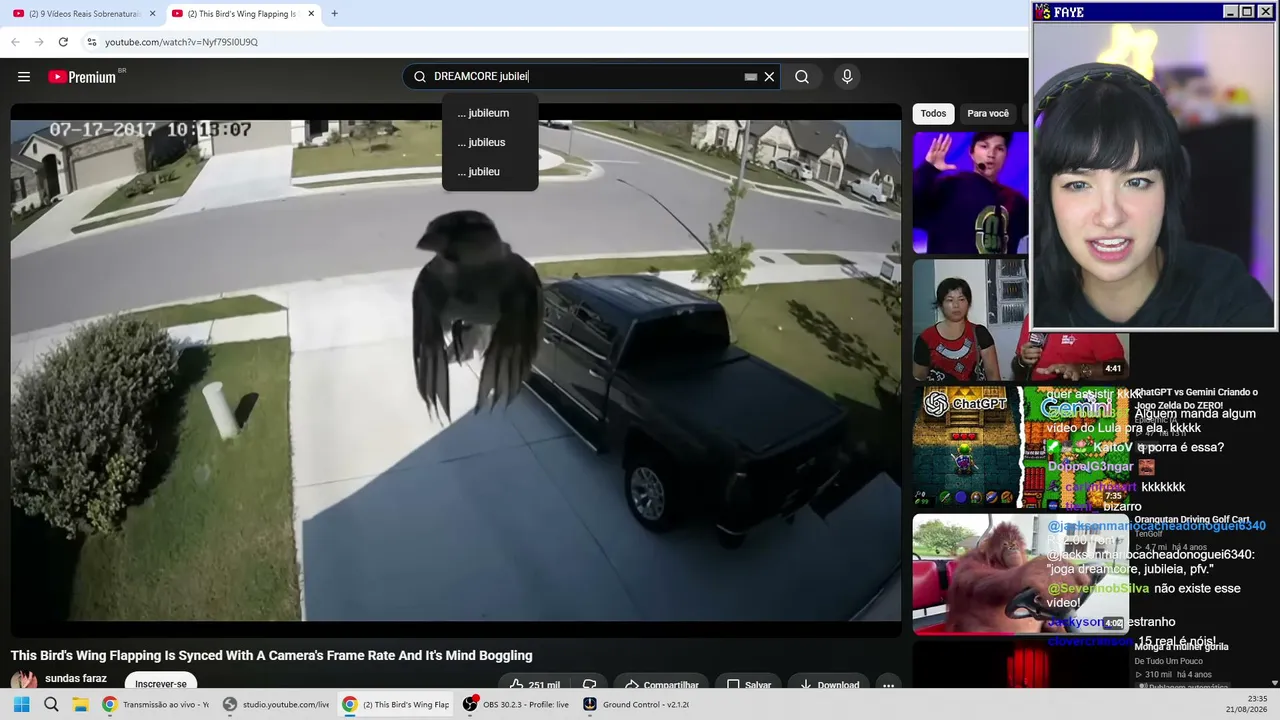Open a new Chrome tab

tap(334, 14)
